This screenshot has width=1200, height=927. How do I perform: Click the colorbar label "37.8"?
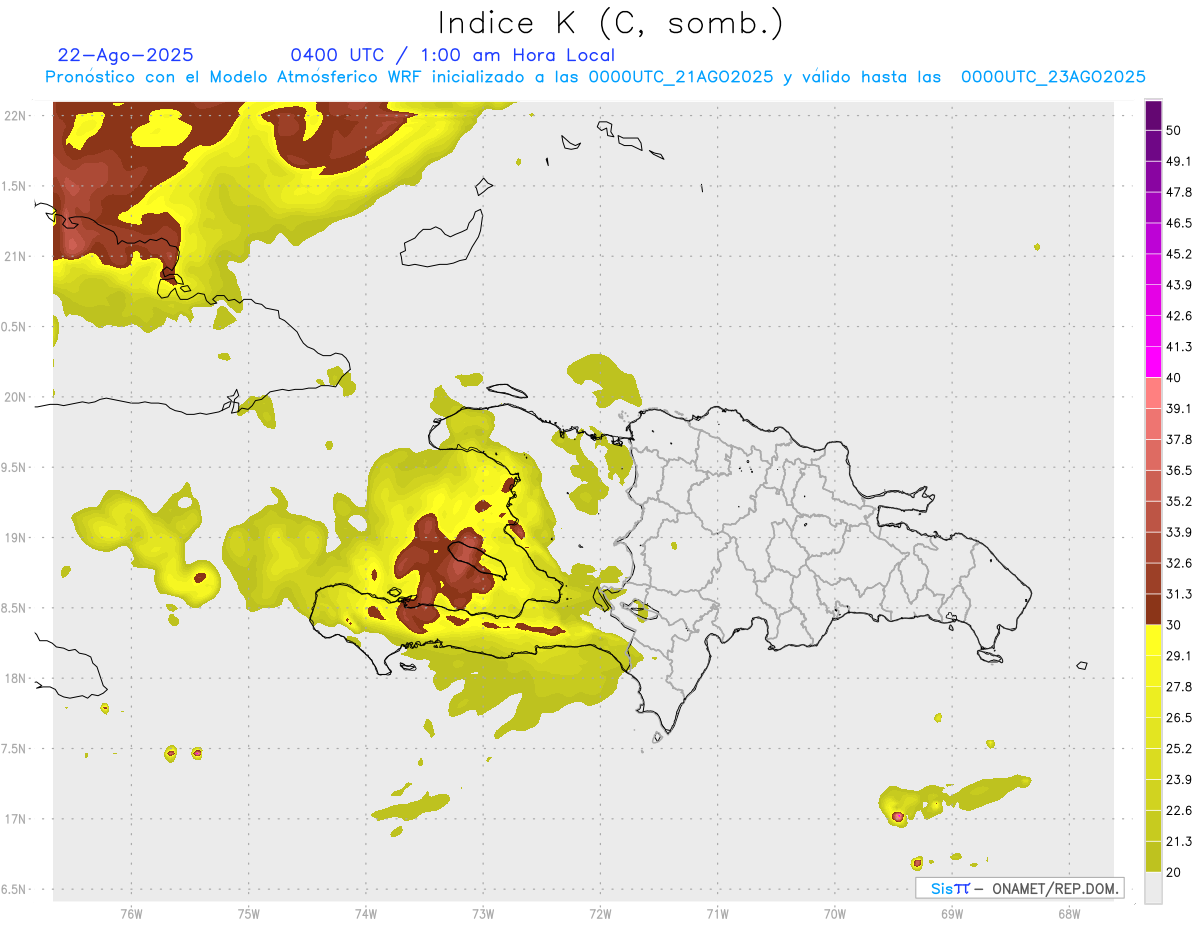click(1179, 439)
